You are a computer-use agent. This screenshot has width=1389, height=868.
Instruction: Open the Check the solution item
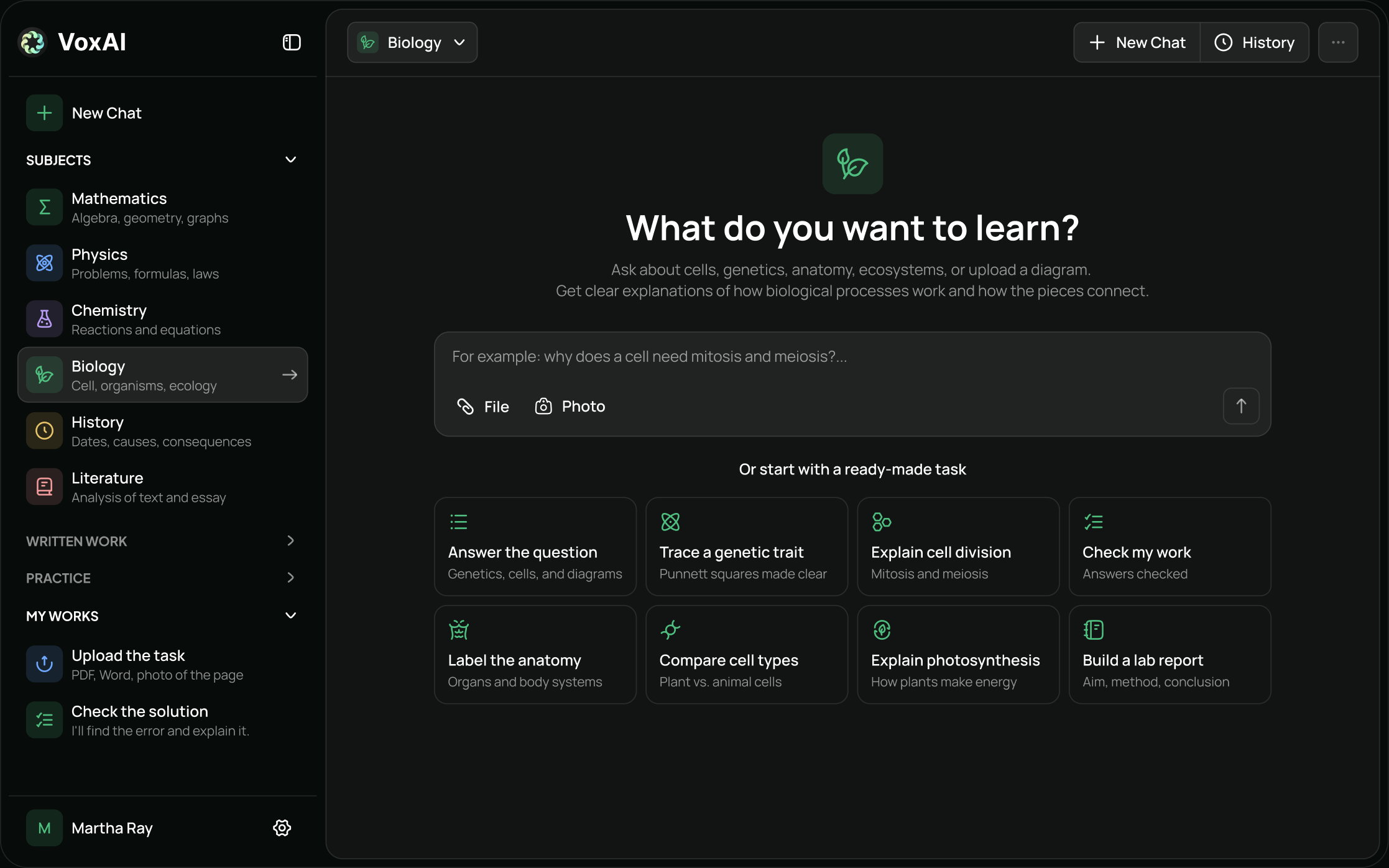(163, 720)
